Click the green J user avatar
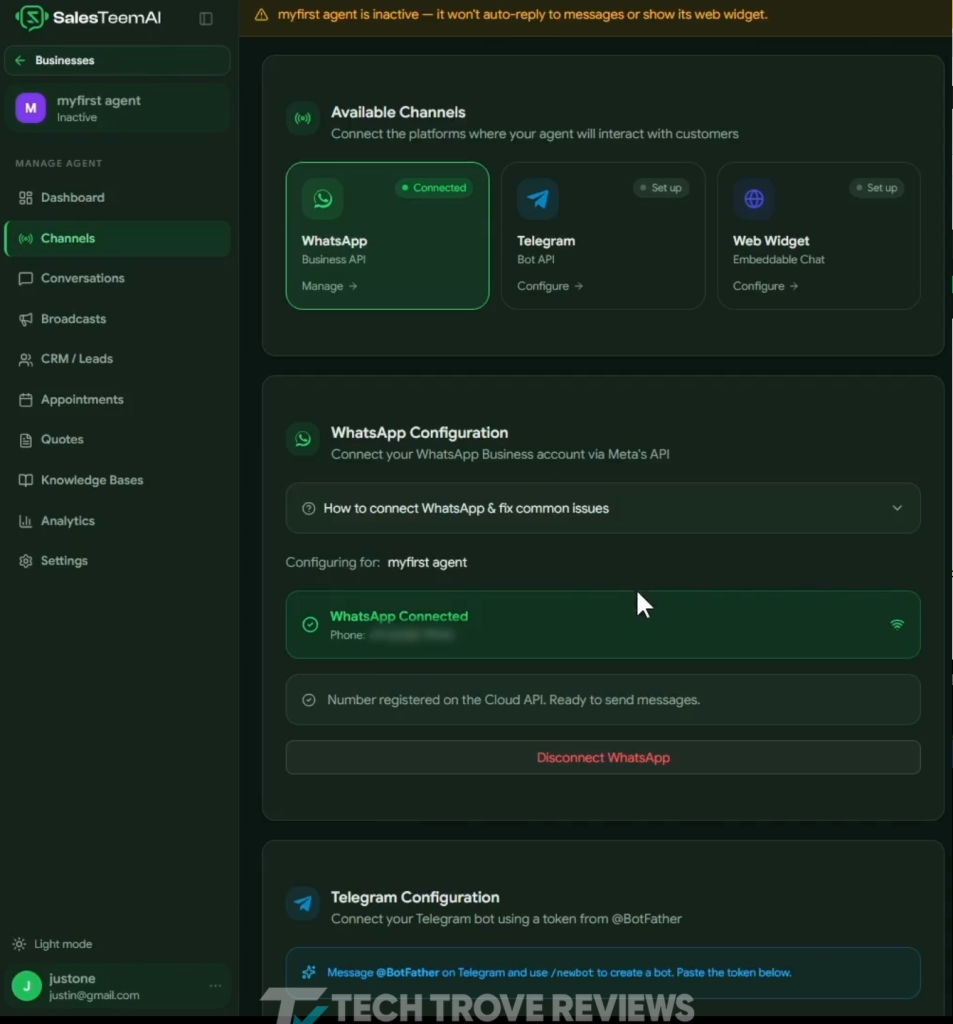The height and width of the screenshot is (1024, 953). click(x=27, y=985)
